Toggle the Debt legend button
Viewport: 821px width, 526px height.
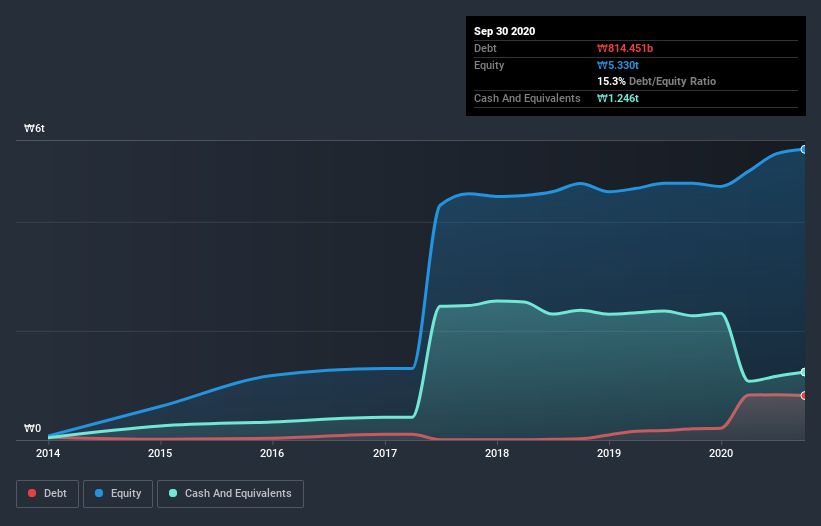point(47,494)
